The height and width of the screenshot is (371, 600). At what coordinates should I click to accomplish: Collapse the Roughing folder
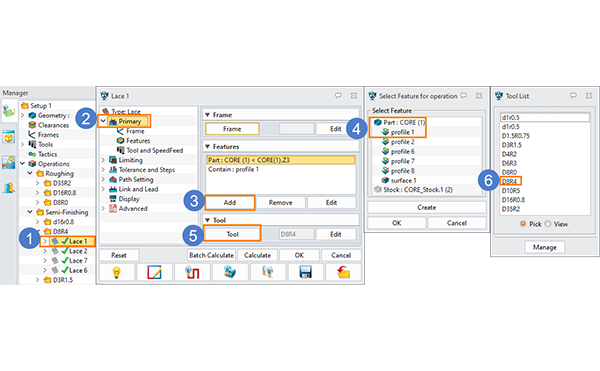point(30,173)
